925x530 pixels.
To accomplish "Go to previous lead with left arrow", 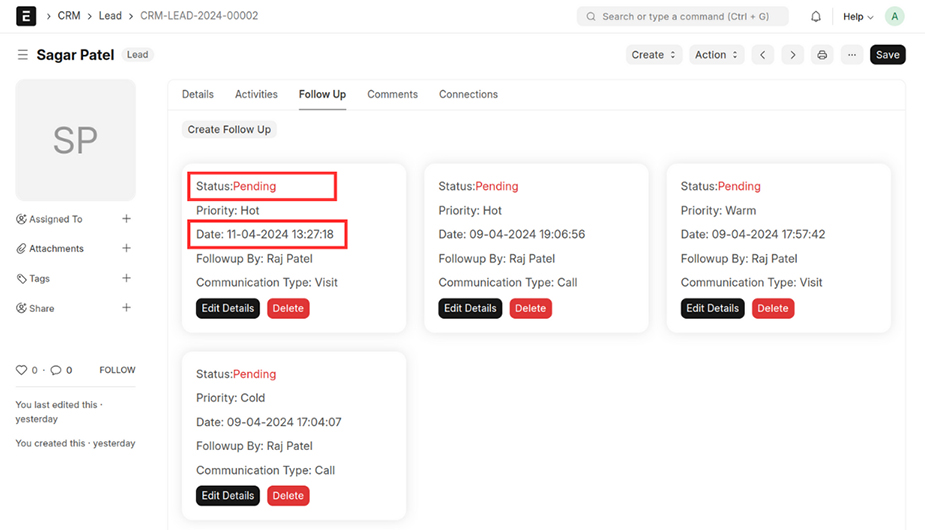I will (x=763, y=55).
